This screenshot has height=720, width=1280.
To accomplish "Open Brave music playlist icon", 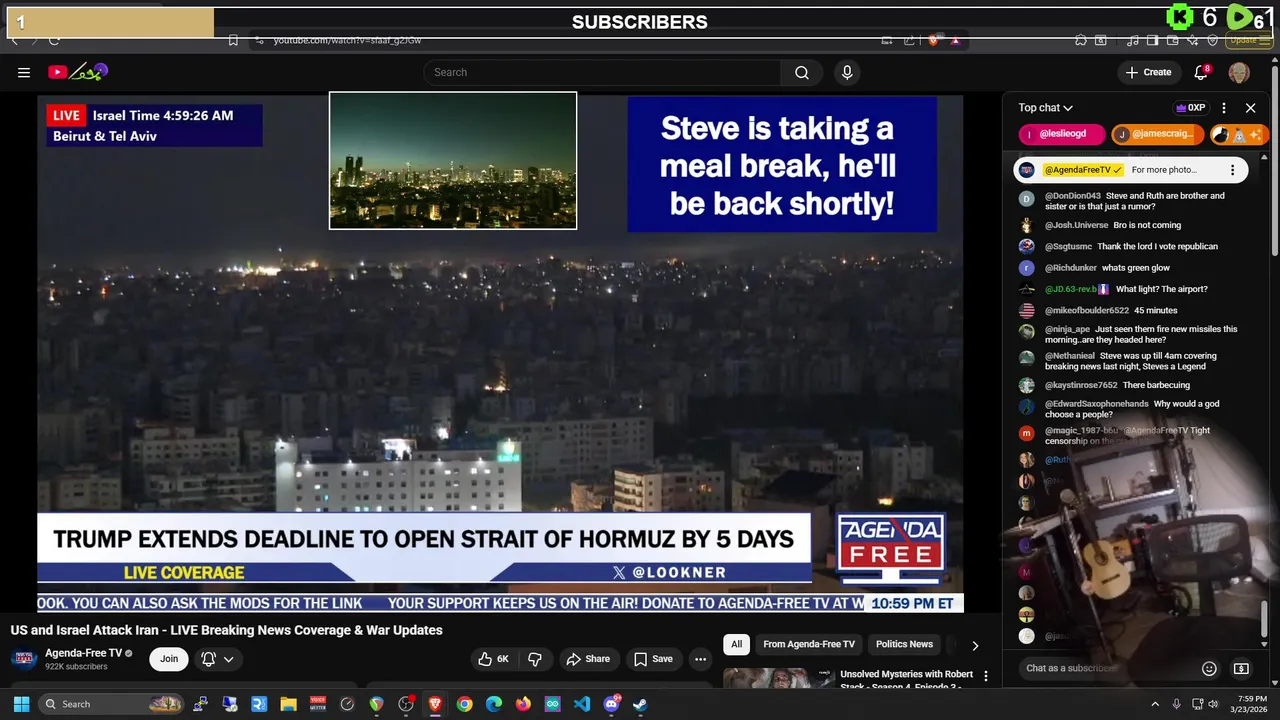I will 1132,40.
